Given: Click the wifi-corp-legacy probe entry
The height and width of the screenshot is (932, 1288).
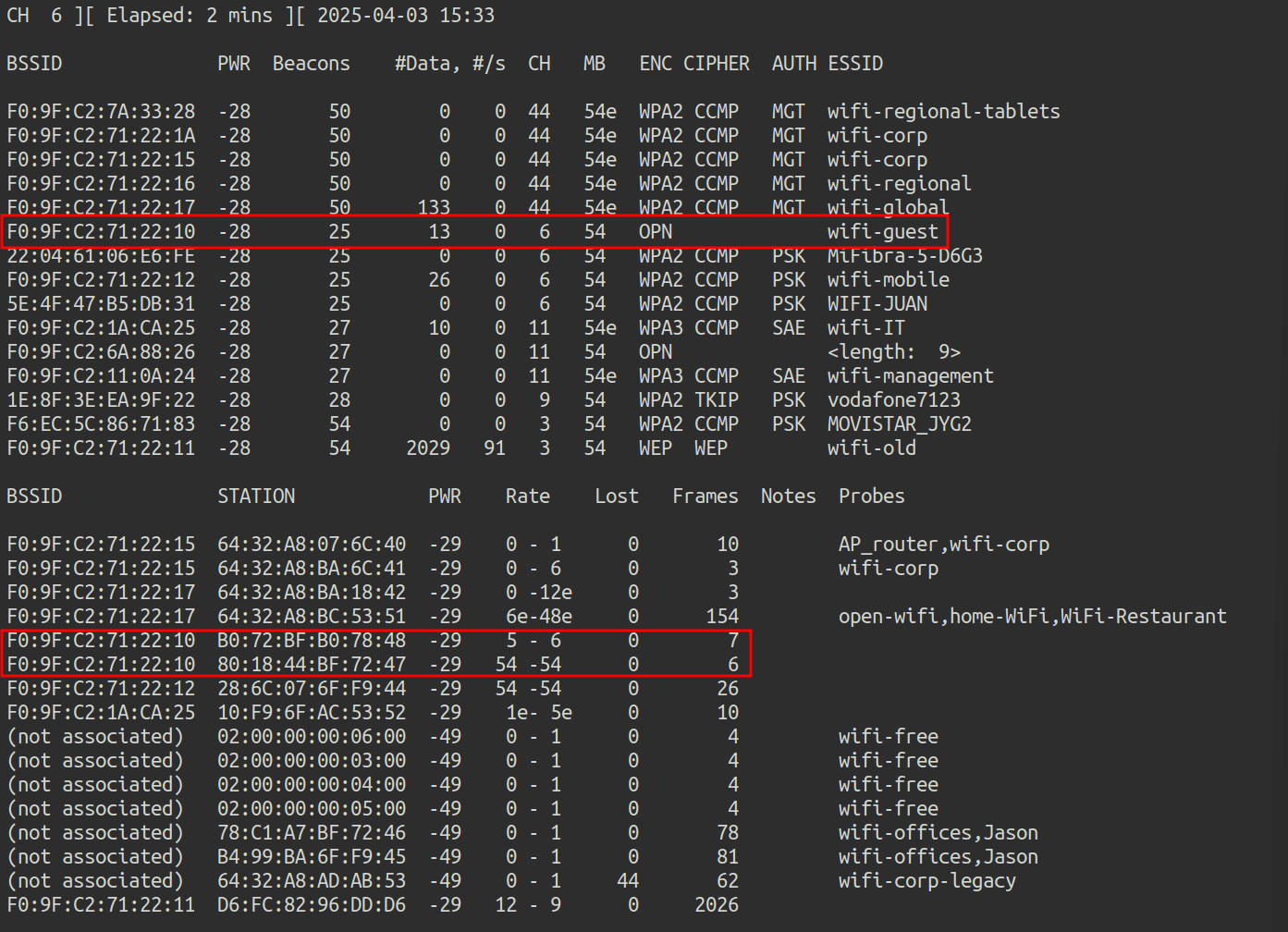Looking at the screenshot, I should [x=926, y=881].
